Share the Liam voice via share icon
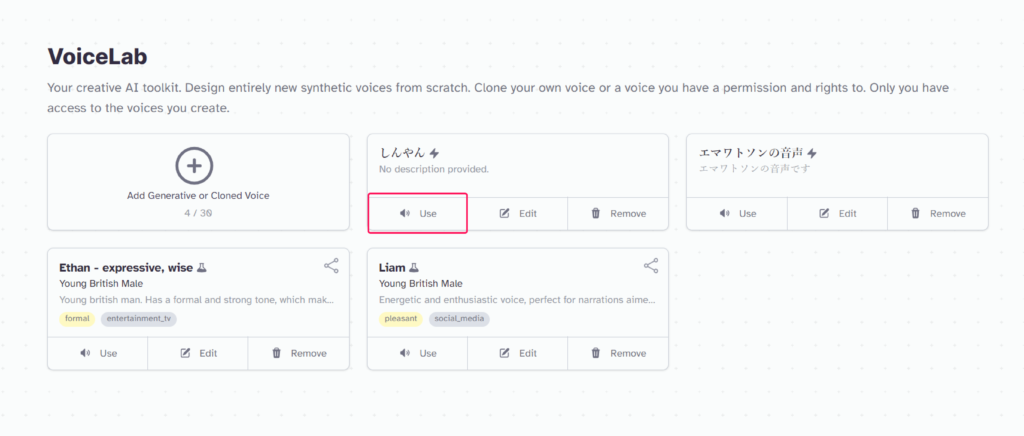1024x436 pixels. 651,265
